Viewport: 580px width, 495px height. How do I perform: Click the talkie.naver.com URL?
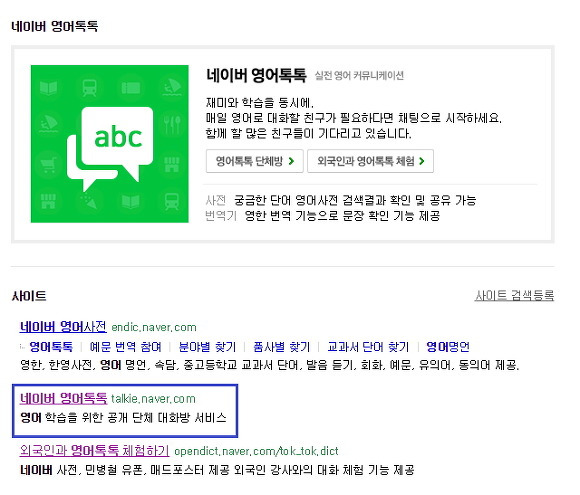[153, 399]
